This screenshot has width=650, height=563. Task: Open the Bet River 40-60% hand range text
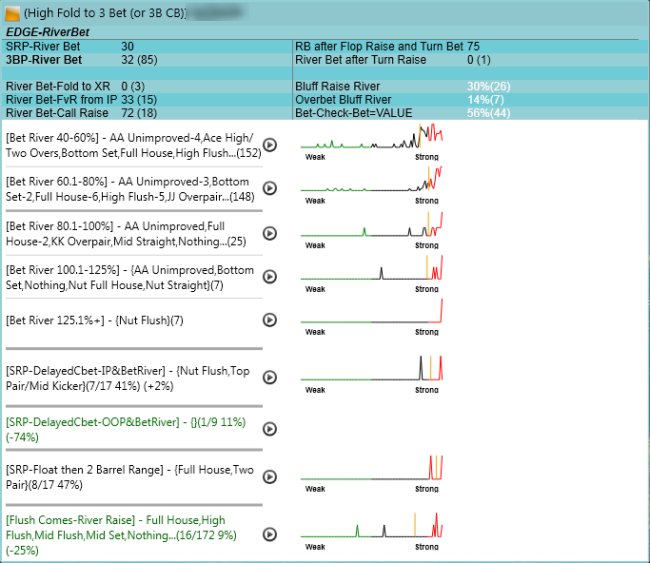coord(132,145)
